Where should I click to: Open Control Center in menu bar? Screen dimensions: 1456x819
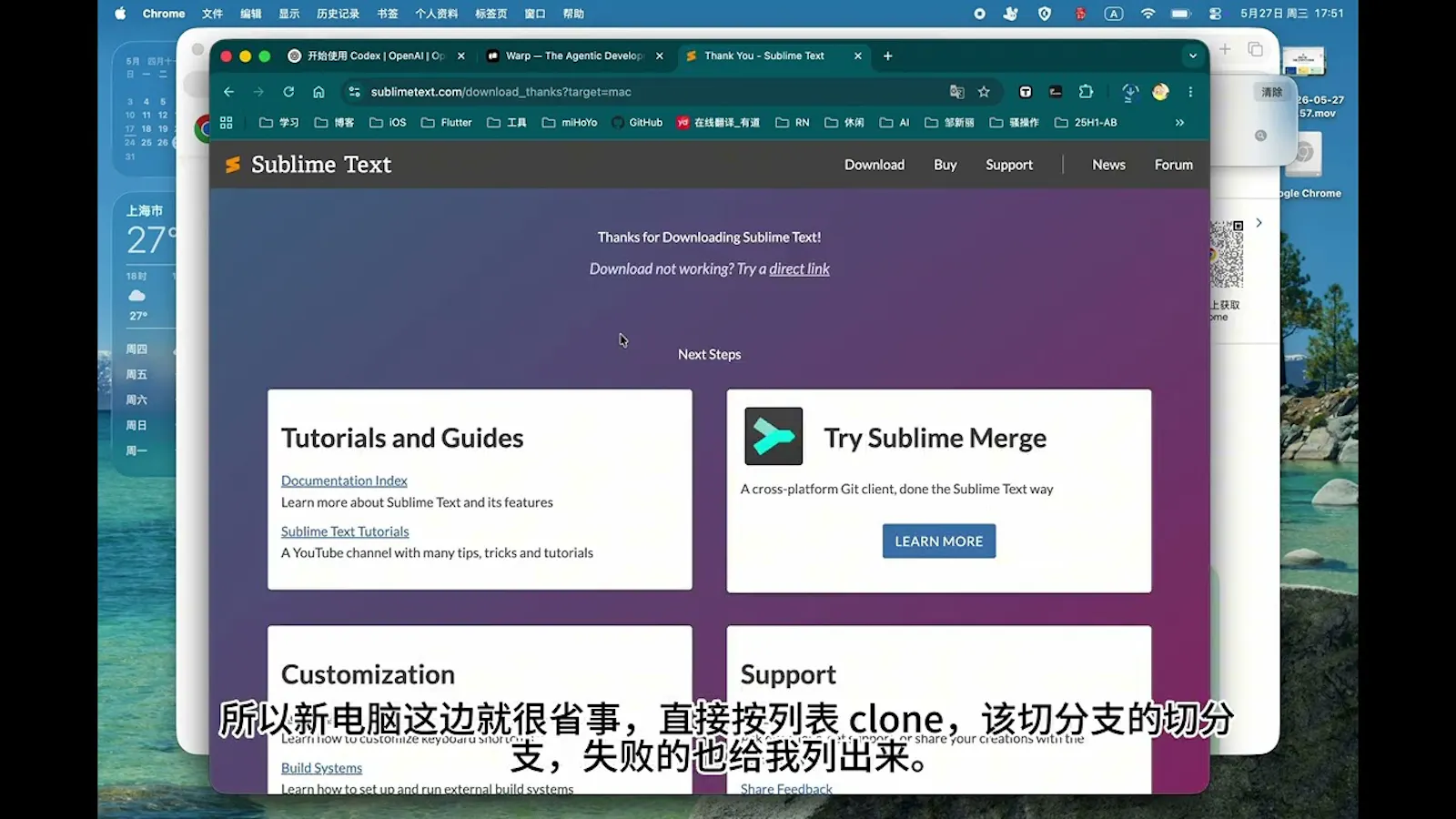tap(1215, 14)
